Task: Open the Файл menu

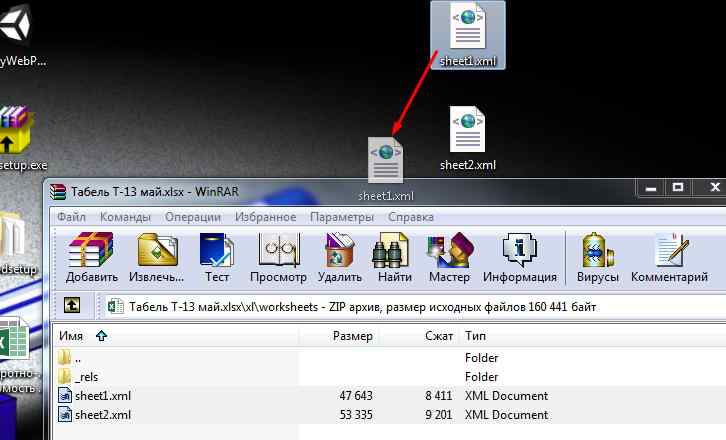Action: pyautogui.click(x=71, y=217)
